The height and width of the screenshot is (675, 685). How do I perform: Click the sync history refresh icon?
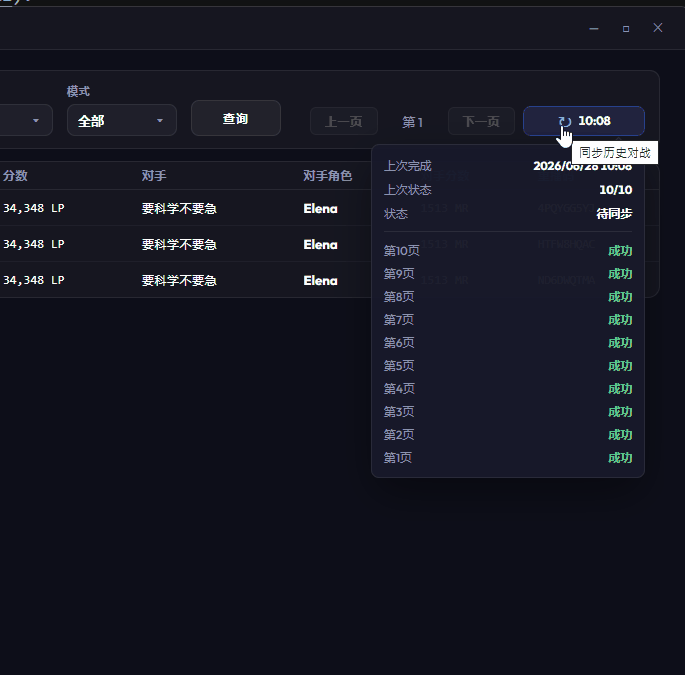click(564, 121)
